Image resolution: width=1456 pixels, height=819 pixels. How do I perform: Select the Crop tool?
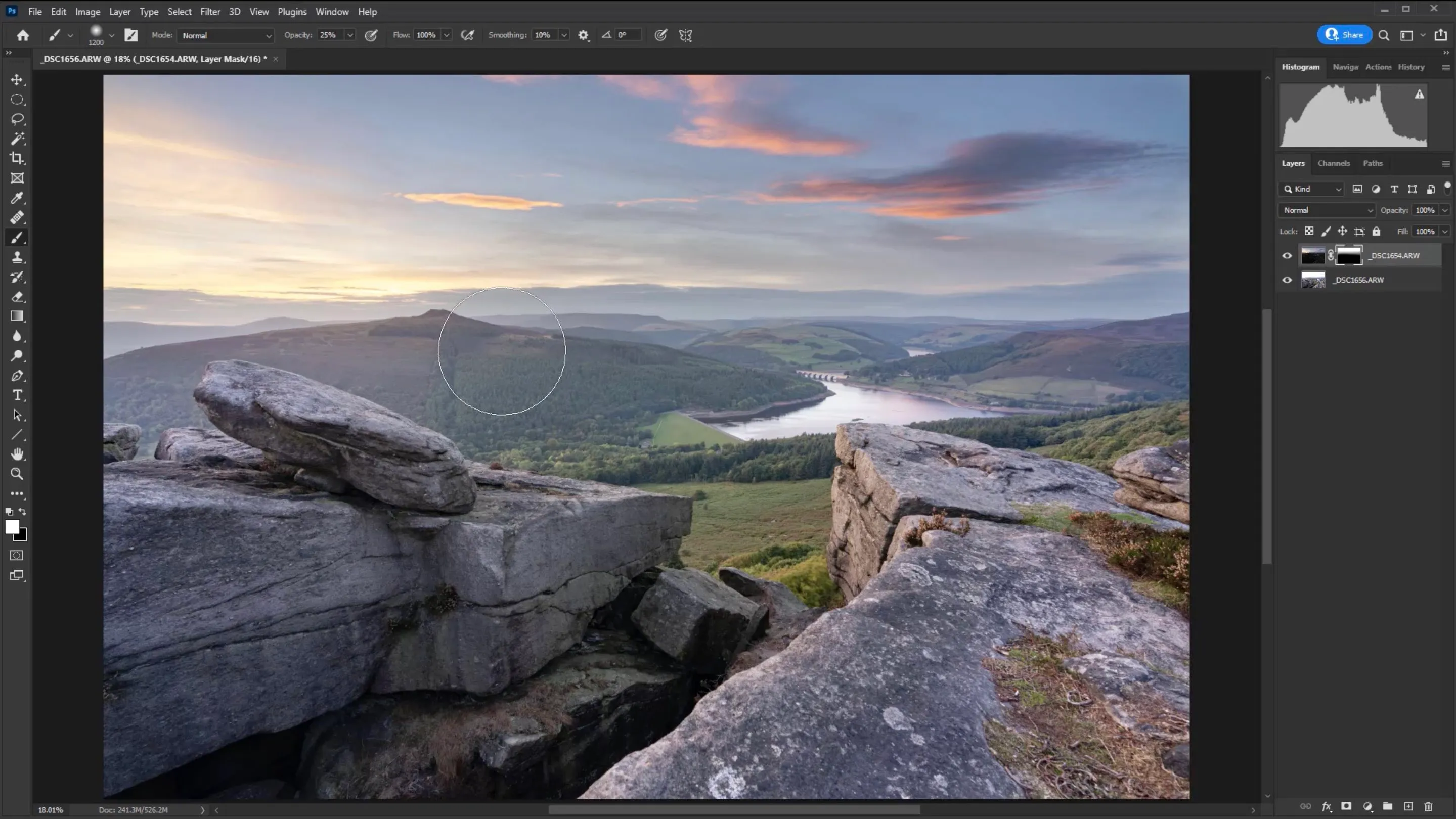click(x=17, y=158)
